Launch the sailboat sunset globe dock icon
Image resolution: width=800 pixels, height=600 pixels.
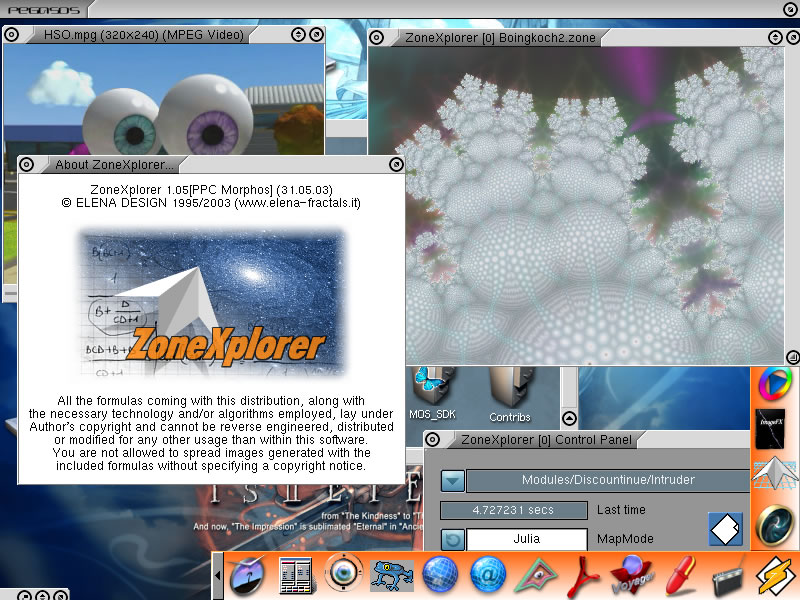pos(247,575)
